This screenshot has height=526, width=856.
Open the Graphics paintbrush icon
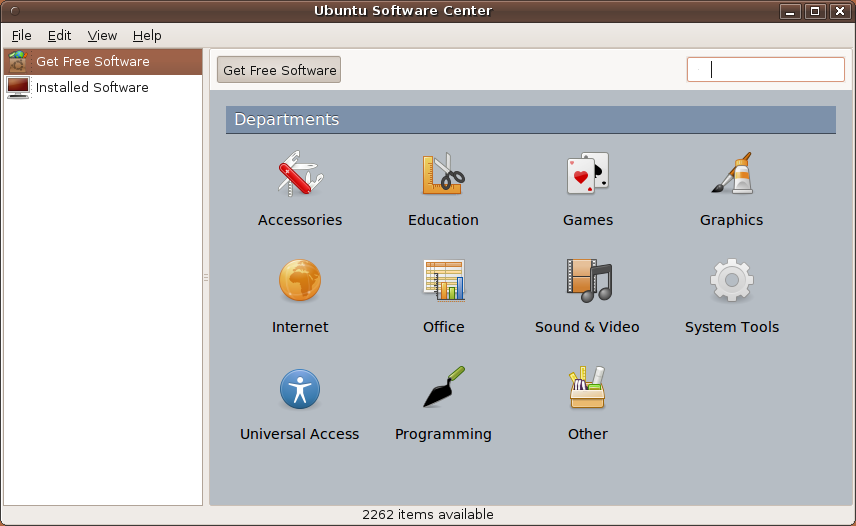pos(731,174)
